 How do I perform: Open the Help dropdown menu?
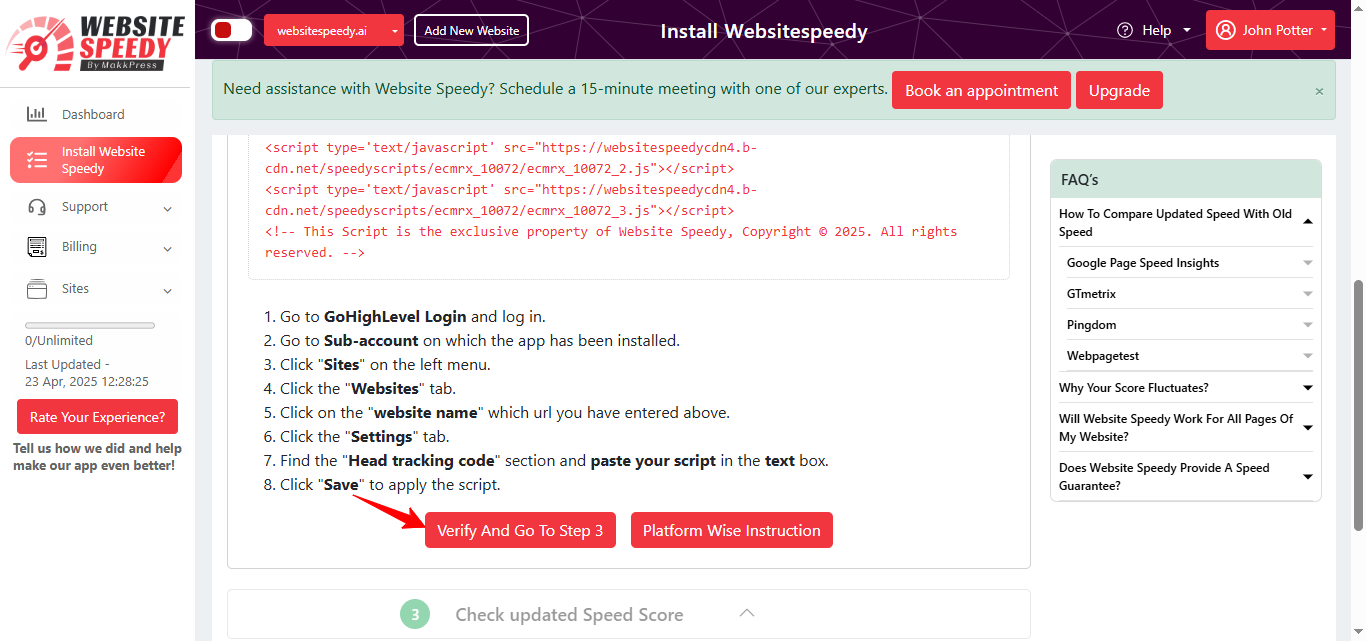tap(1154, 30)
